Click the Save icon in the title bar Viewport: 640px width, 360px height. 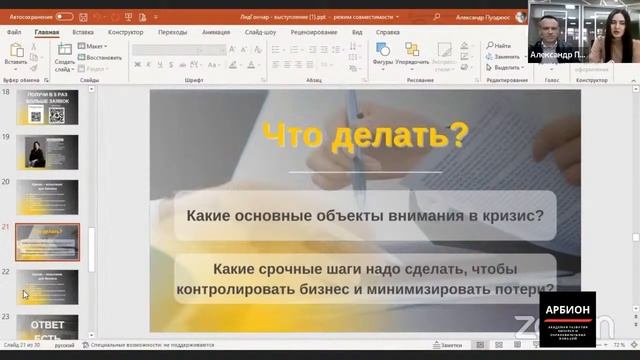[83, 17]
